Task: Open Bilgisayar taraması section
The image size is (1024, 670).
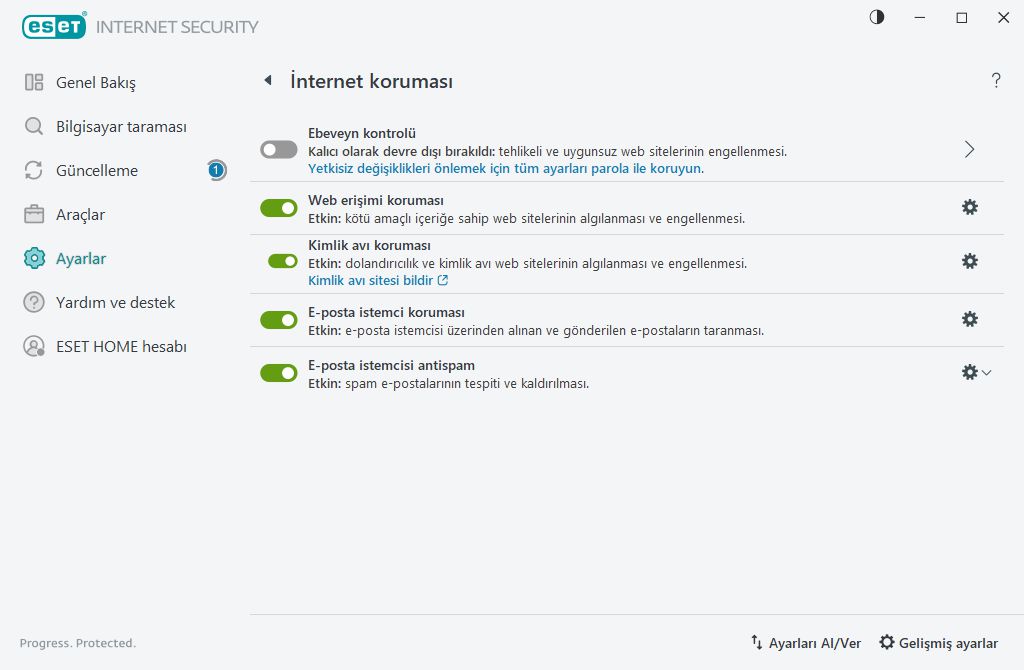Action: (x=120, y=127)
